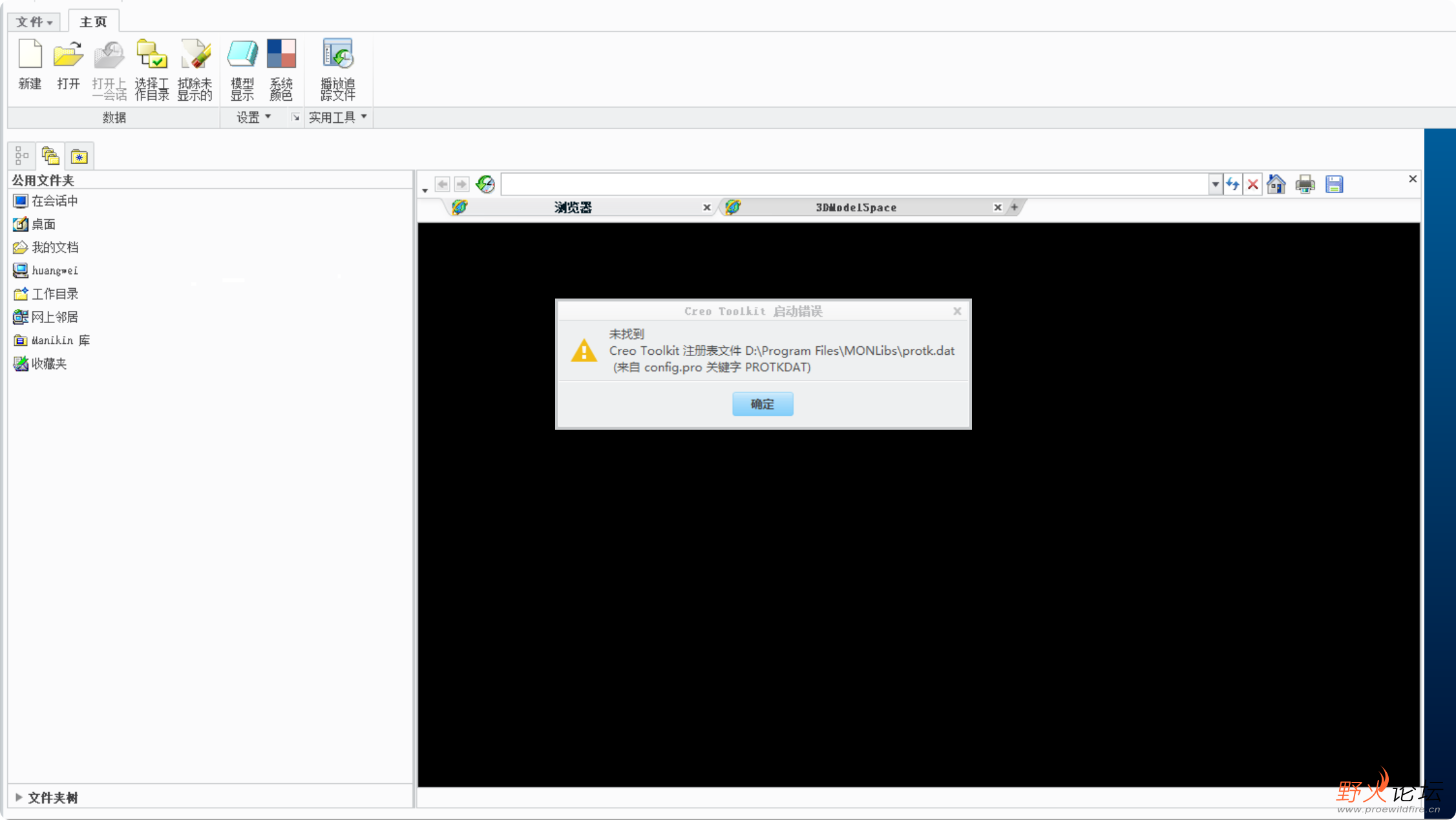Click 拭除未显示的 (erase not displayed) icon
1456x820 pixels.
195,70
